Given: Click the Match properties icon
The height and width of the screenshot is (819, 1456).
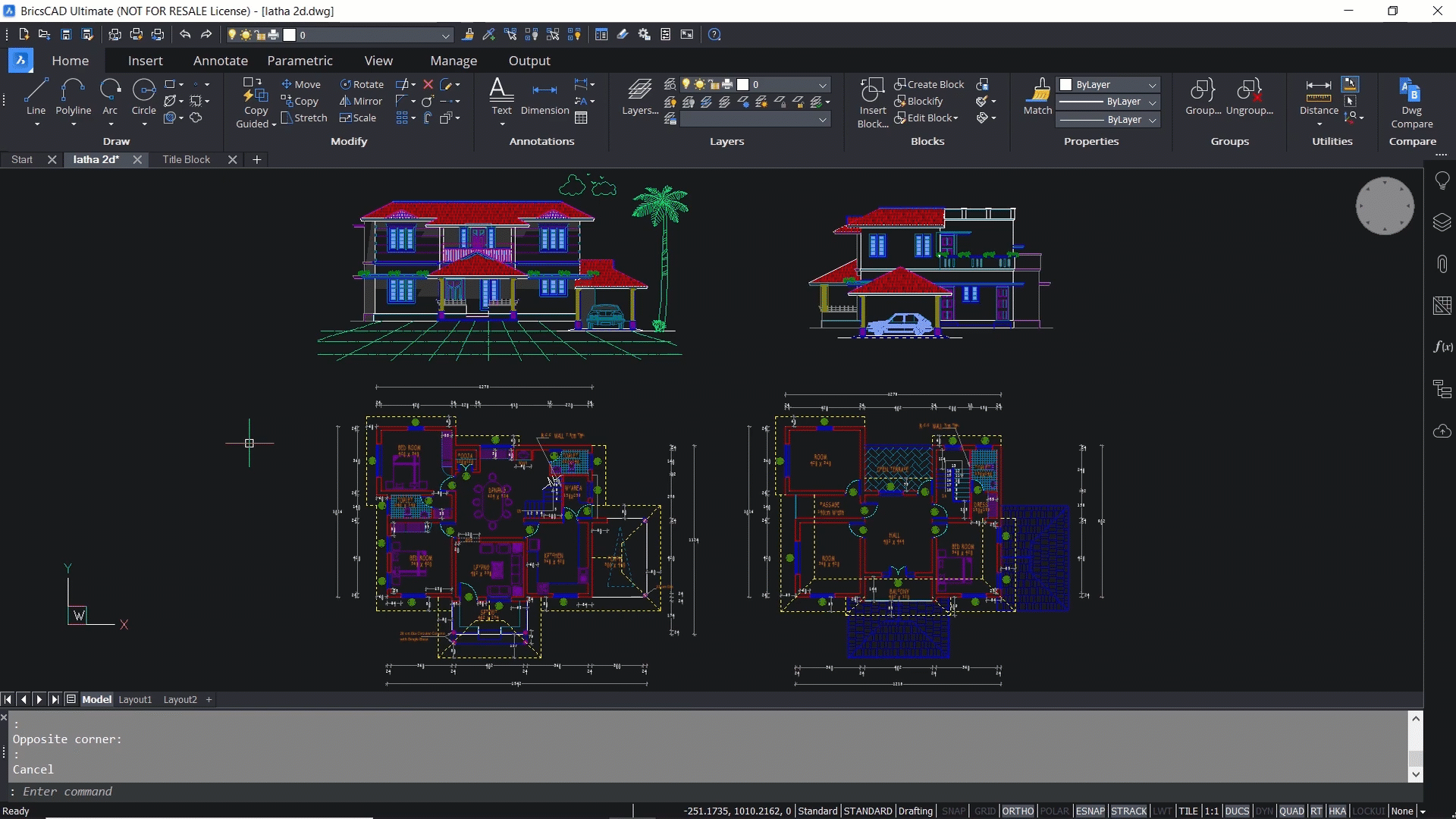Looking at the screenshot, I should pyautogui.click(x=1037, y=96).
